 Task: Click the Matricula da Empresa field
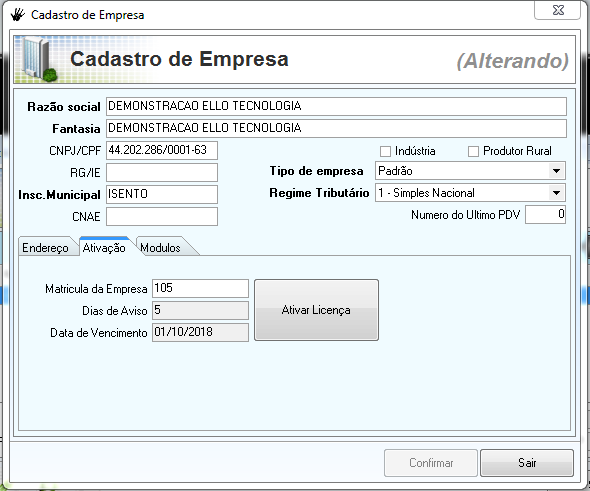point(200,288)
